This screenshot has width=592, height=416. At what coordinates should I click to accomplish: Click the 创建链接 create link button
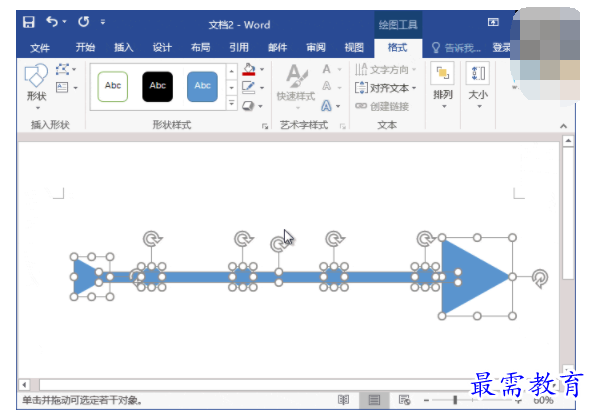382,106
